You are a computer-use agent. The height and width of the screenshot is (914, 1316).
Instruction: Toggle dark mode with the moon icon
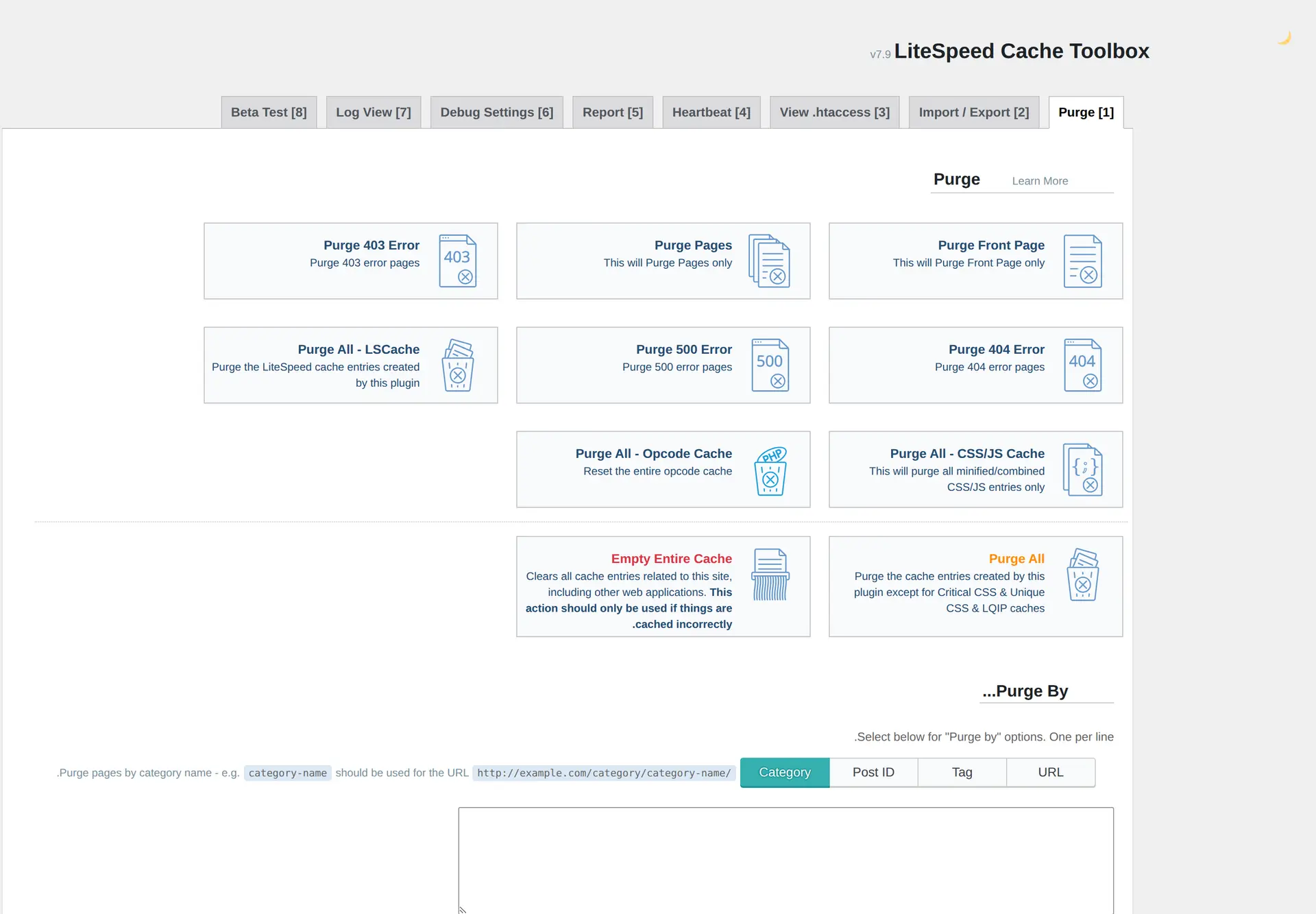tap(1284, 38)
